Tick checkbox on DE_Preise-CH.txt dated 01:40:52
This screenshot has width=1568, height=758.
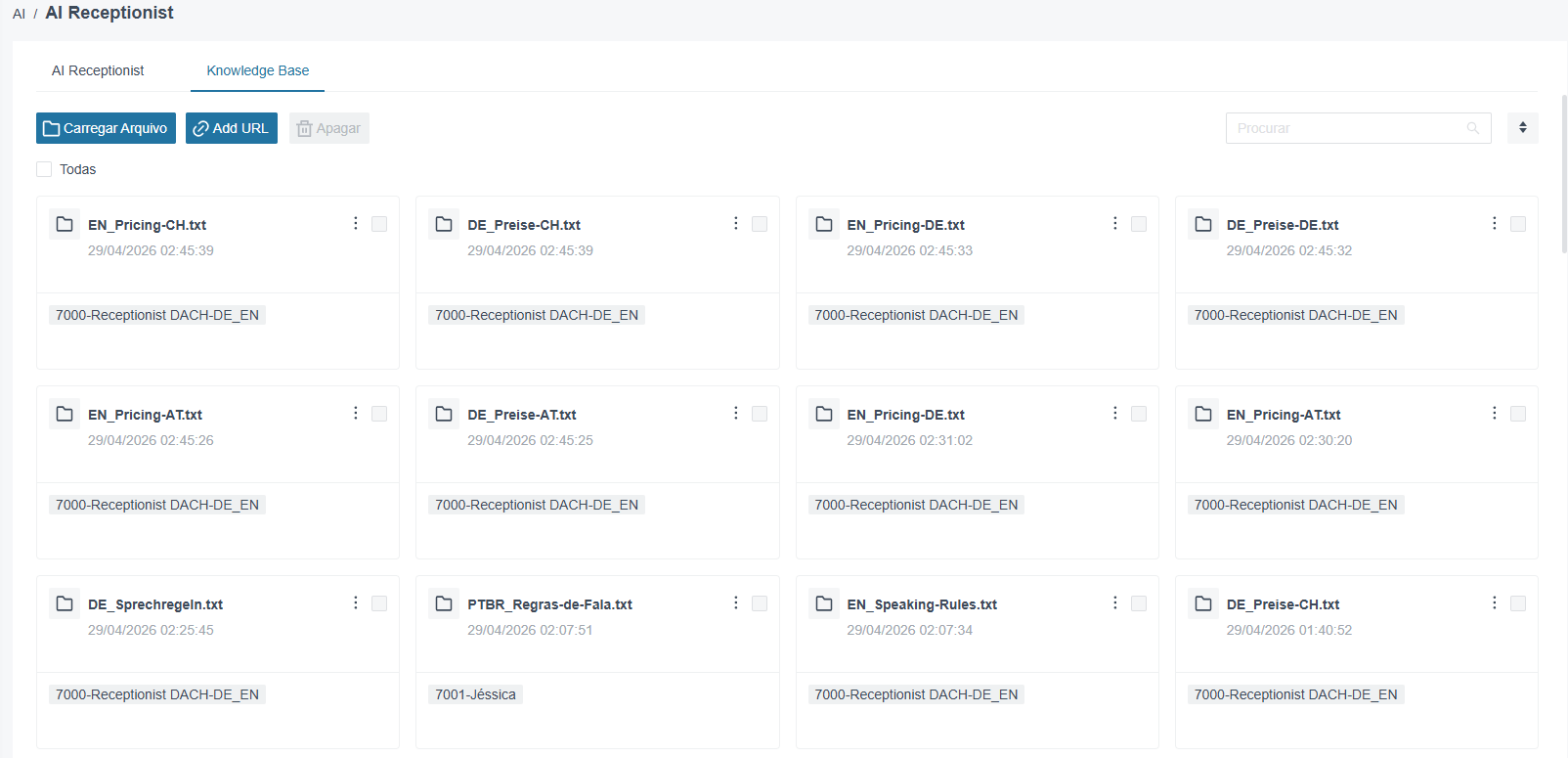pyautogui.click(x=1518, y=603)
